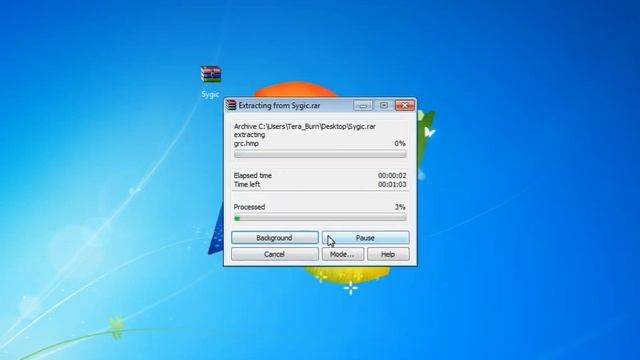Click the 'Sygic' desktop icon label
The width and height of the screenshot is (640, 360).
(x=210, y=95)
